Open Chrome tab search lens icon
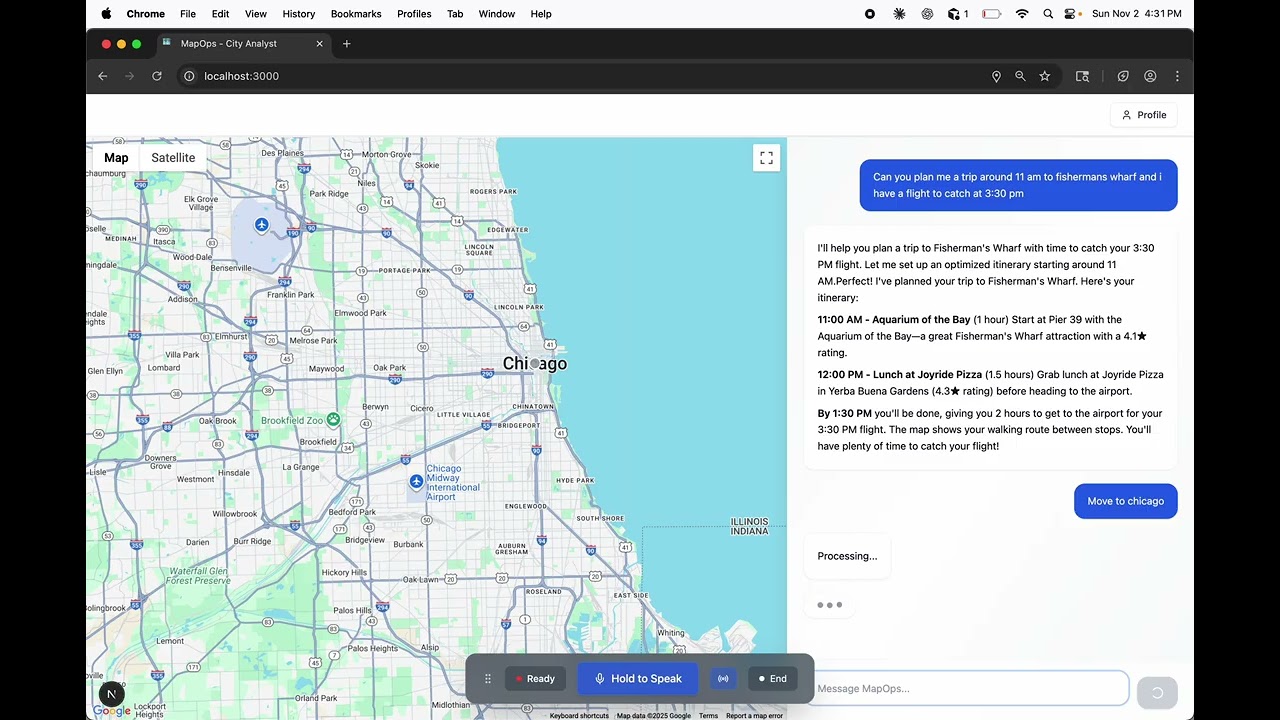This screenshot has width=1280, height=720. point(1082,76)
